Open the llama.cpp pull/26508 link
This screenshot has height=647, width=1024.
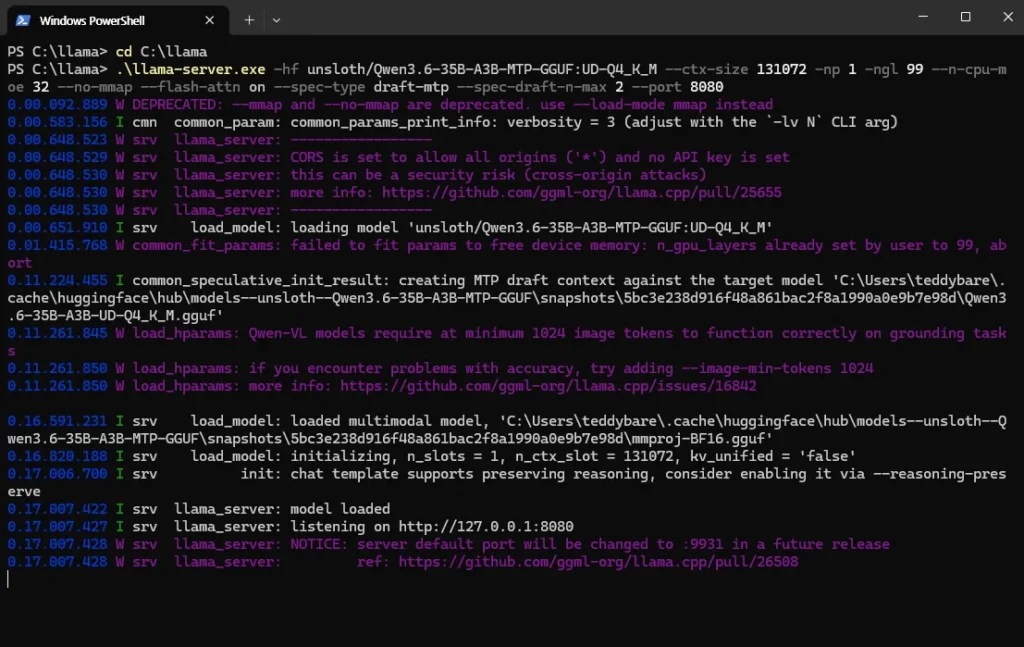click(x=598, y=562)
